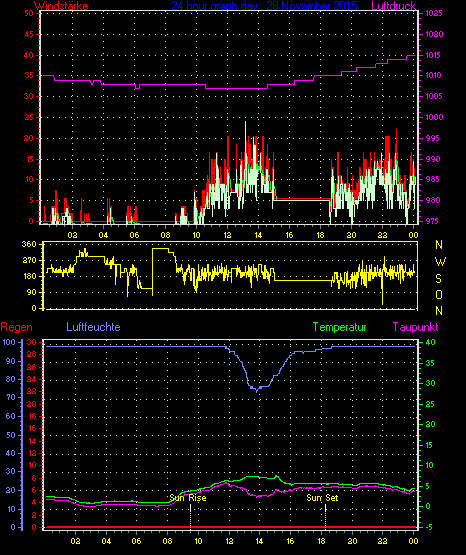This screenshot has height=555, width=466.
Task: Click the S compass direction letter
Action: pyautogui.click(x=439, y=279)
